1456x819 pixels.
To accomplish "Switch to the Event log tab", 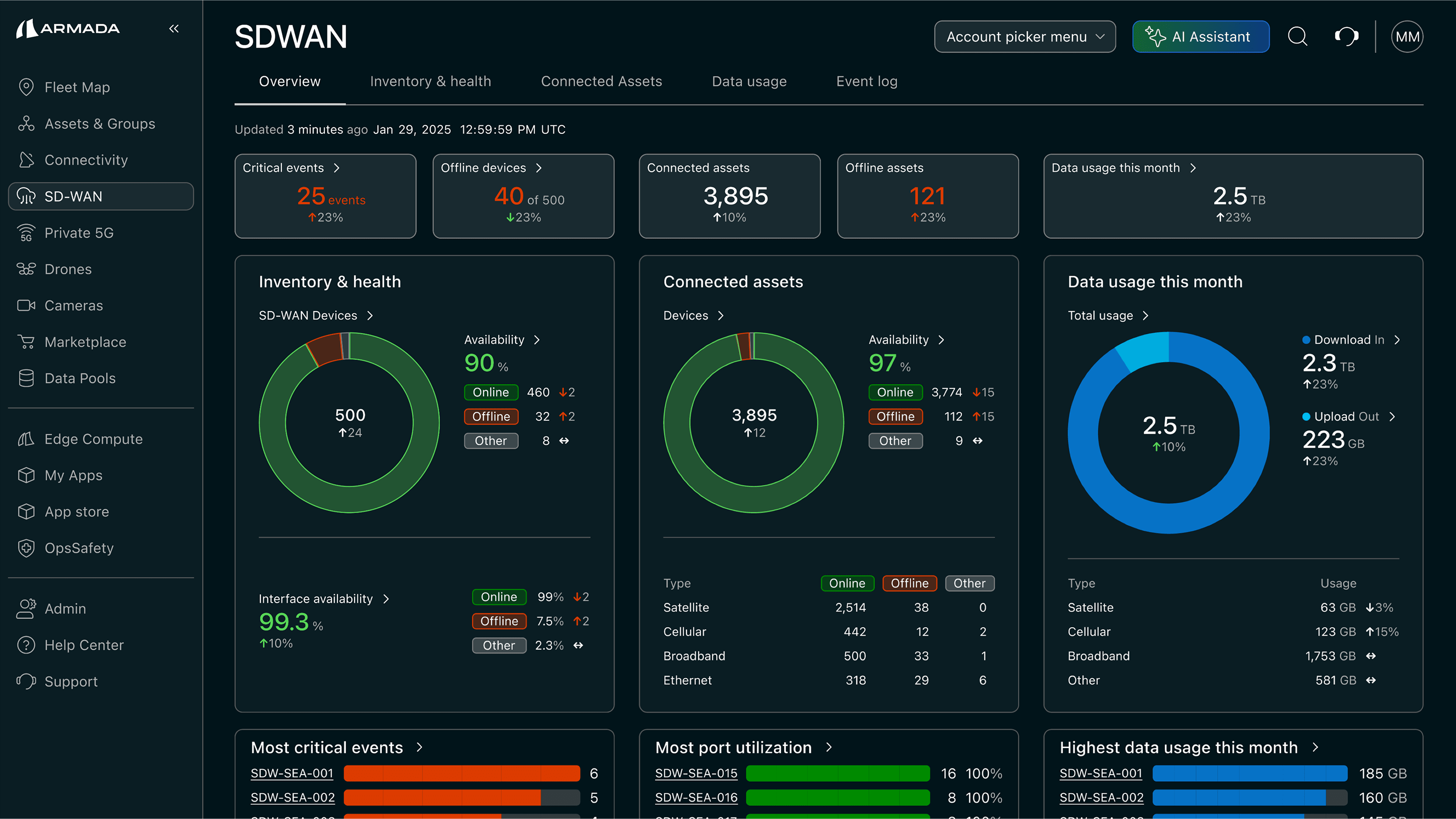I will pos(867,81).
